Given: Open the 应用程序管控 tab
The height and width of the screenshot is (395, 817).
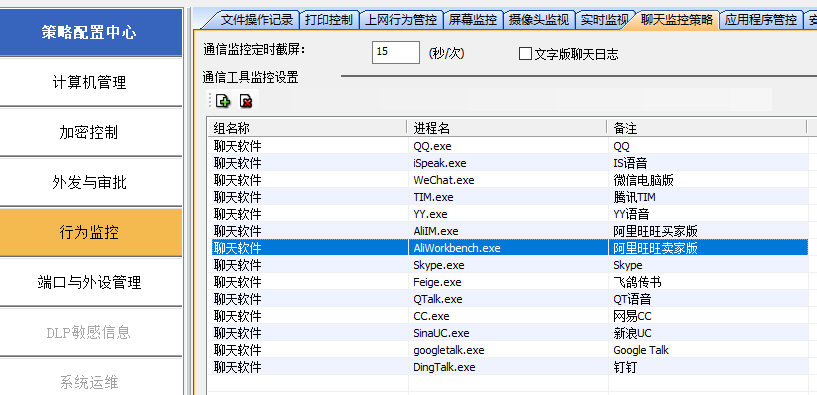Looking at the screenshot, I should pos(761,20).
